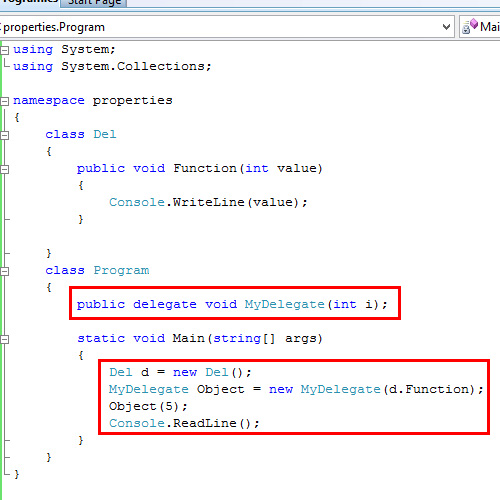Collapse the class Del outline

tap(4, 135)
